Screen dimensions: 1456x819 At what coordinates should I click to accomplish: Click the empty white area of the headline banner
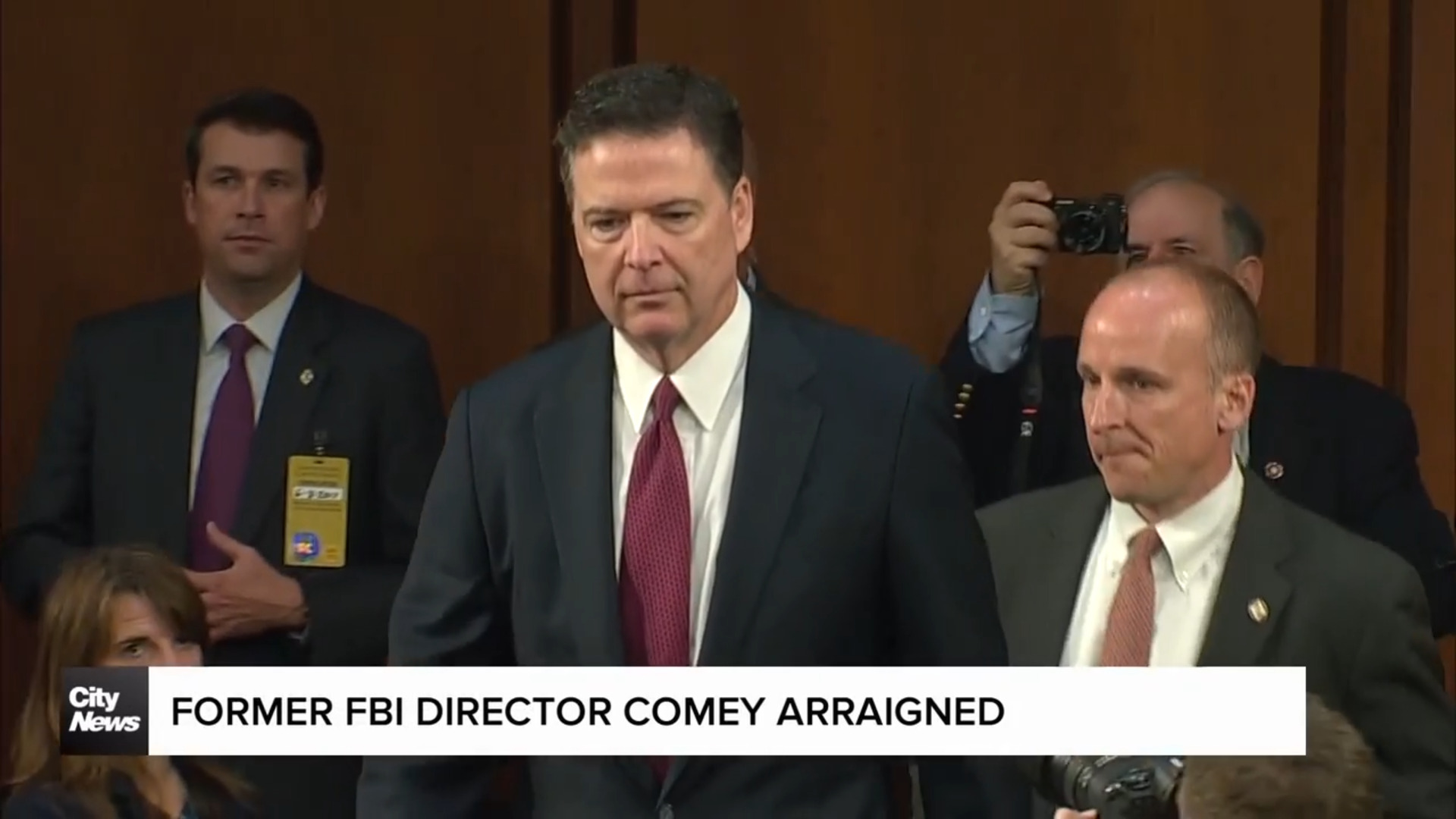(x=1153, y=711)
